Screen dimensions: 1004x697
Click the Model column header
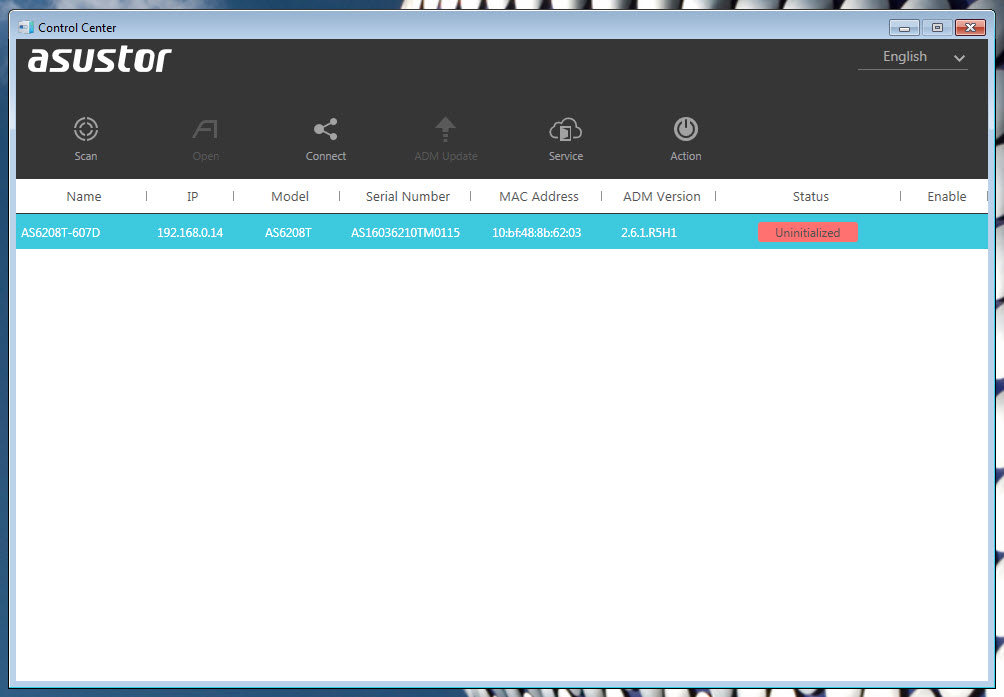[290, 196]
